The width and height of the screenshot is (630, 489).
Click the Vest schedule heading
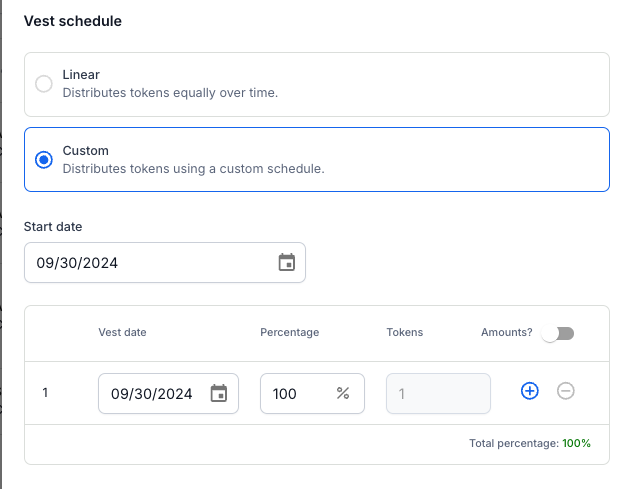[x=73, y=21]
